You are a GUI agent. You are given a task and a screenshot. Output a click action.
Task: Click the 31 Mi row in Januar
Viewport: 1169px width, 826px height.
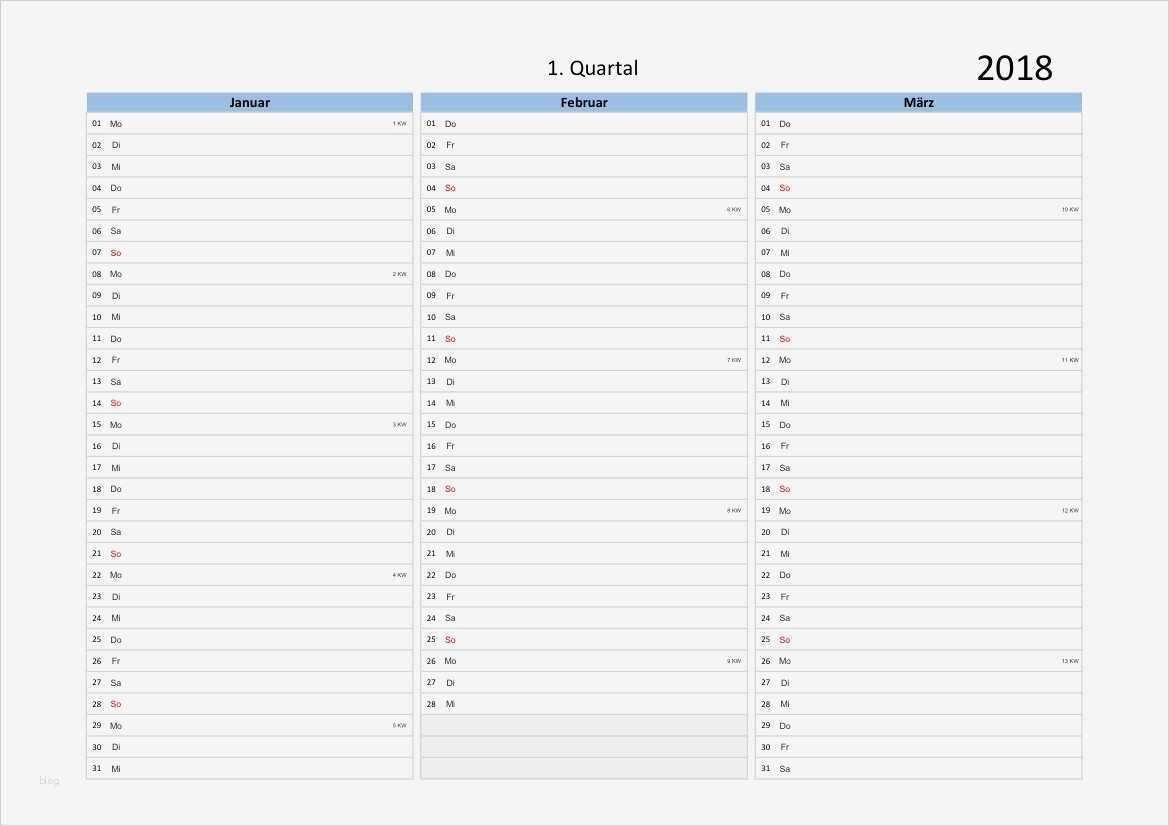pos(249,769)
